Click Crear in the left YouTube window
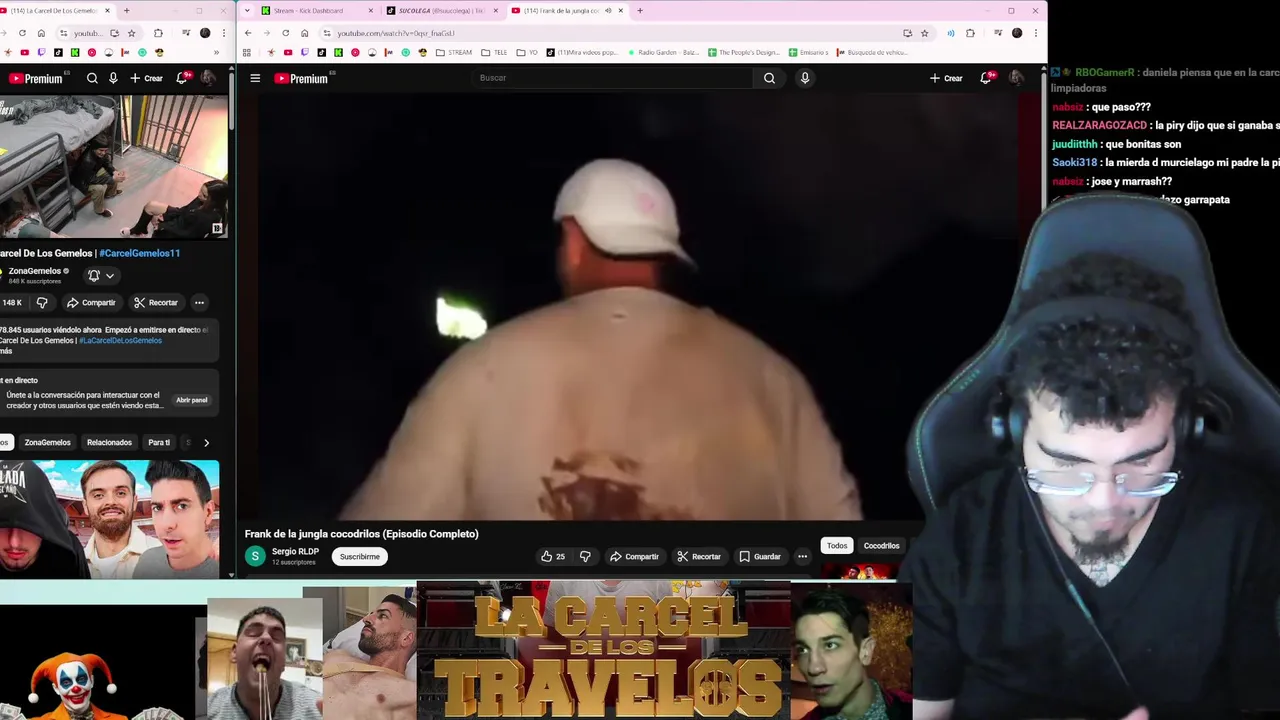The width and height of the screenshot is (1280, 720). click(146, 78)
